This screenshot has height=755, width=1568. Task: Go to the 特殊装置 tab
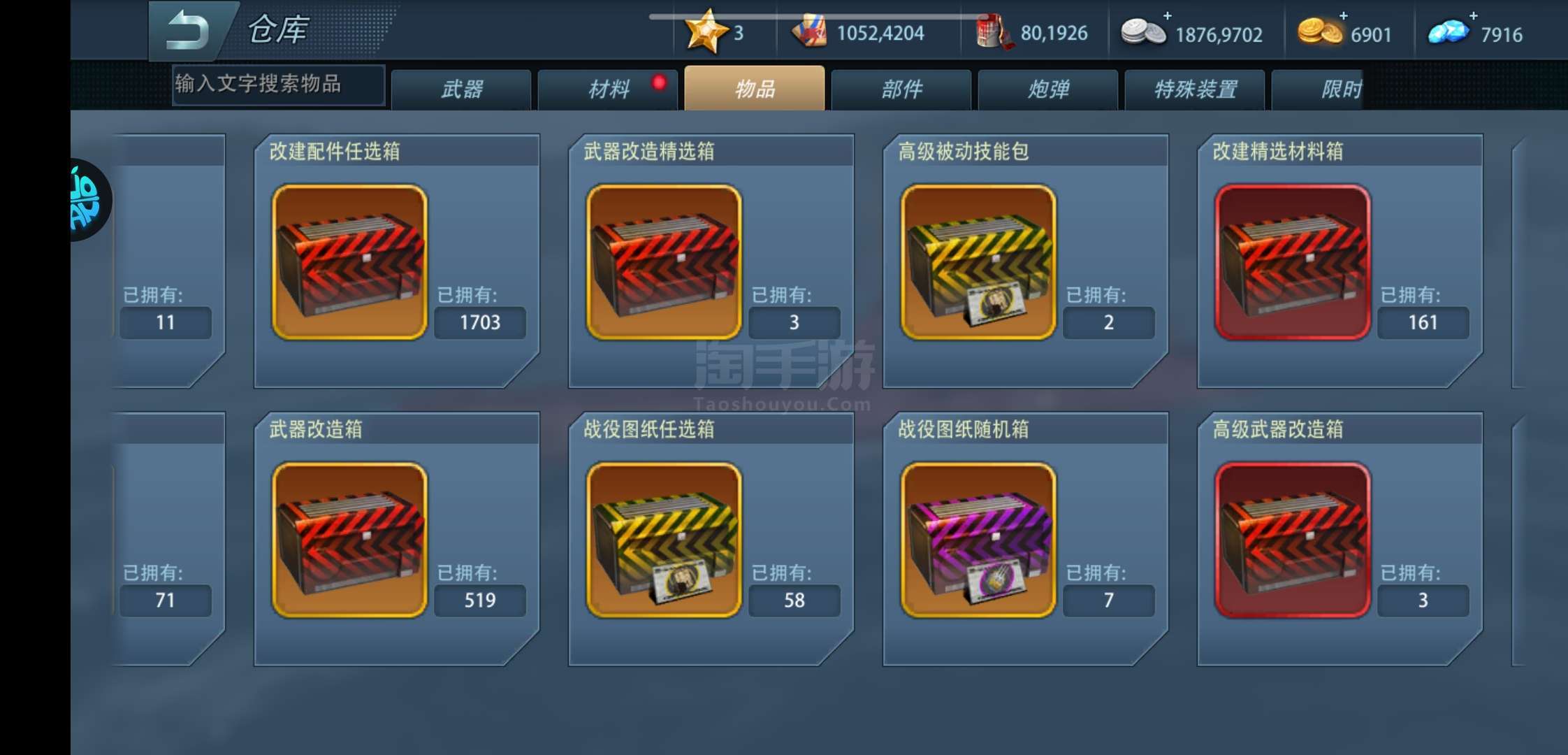tap(1195, 89)
